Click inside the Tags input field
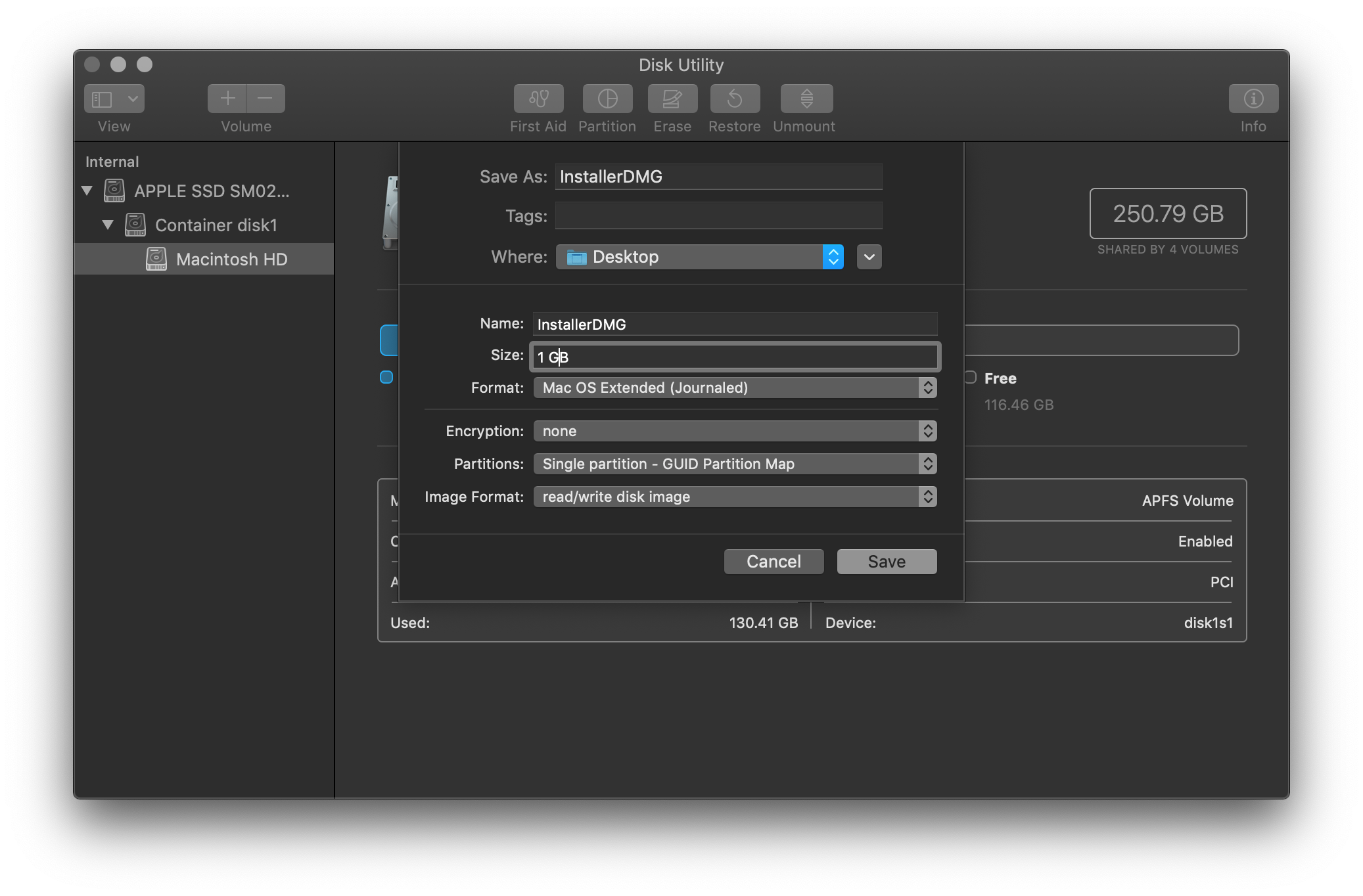Screen dimensions: 1363x896 click(718, 216)
